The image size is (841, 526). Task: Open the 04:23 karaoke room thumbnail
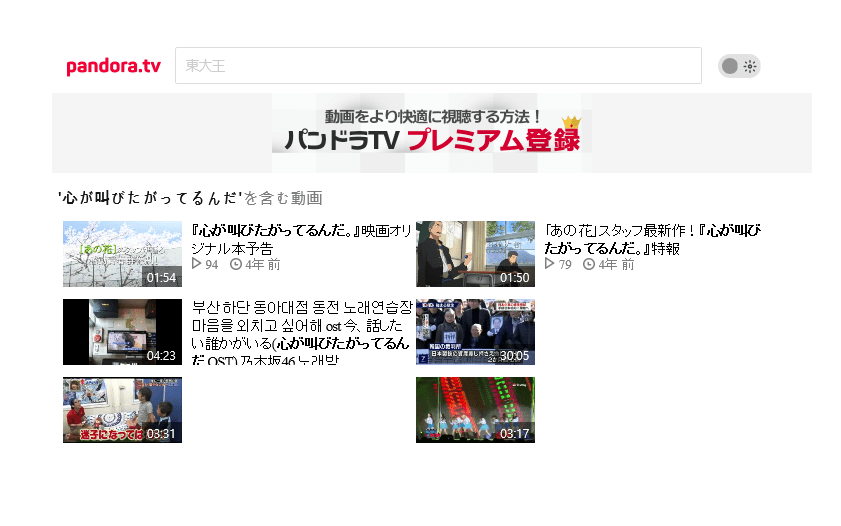point(122,332)
